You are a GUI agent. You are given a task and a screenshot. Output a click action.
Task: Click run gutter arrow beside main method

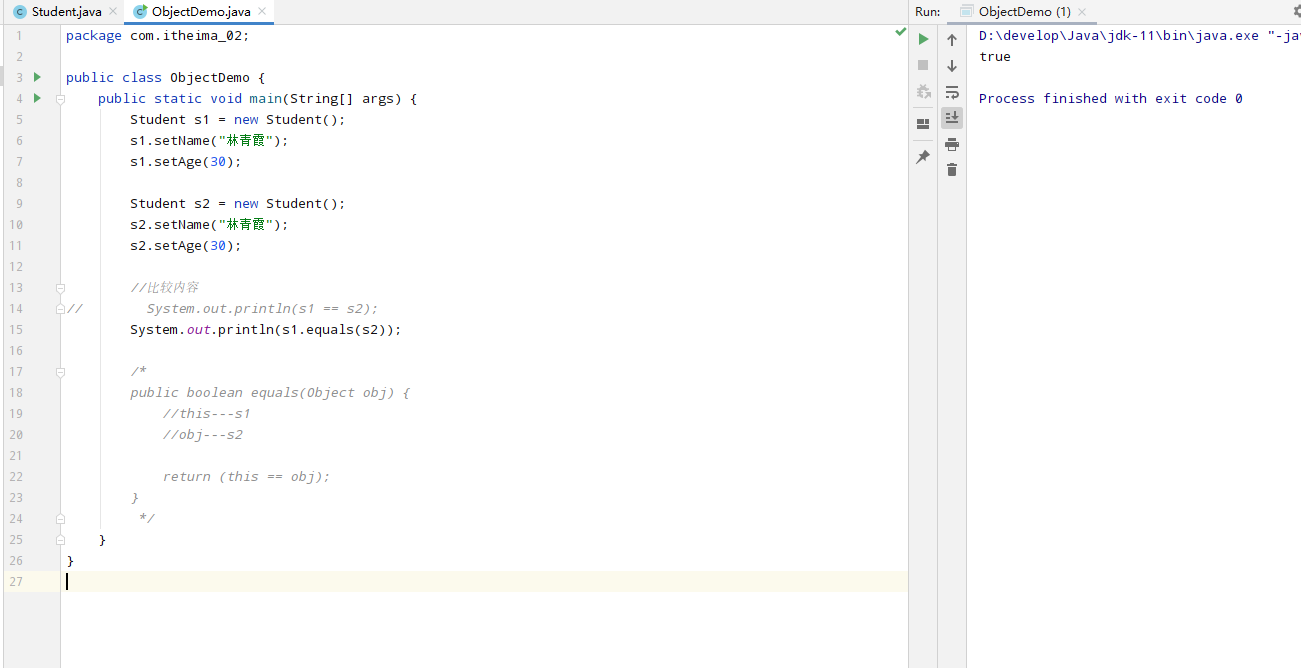click(37, 98)
